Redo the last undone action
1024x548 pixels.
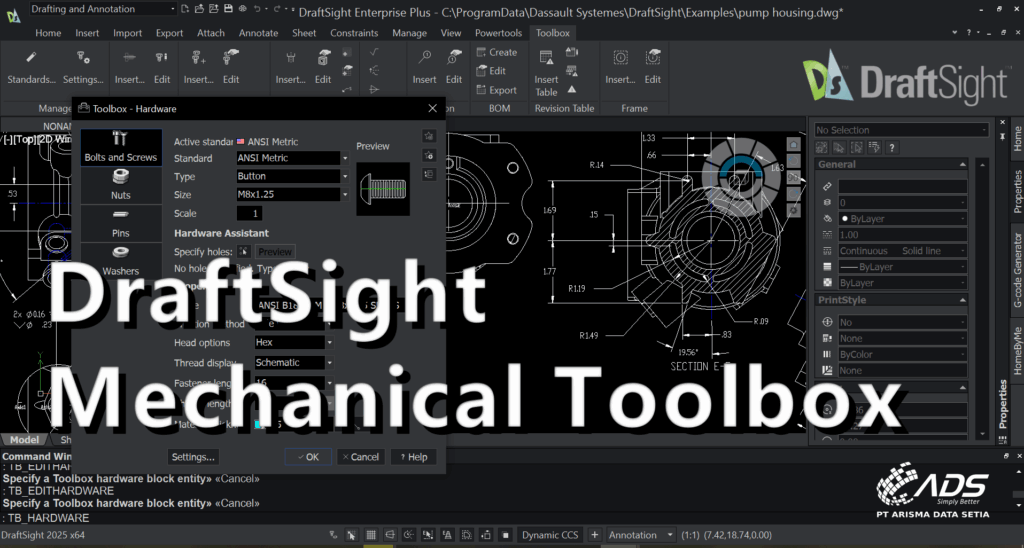[x=277, y=9]
